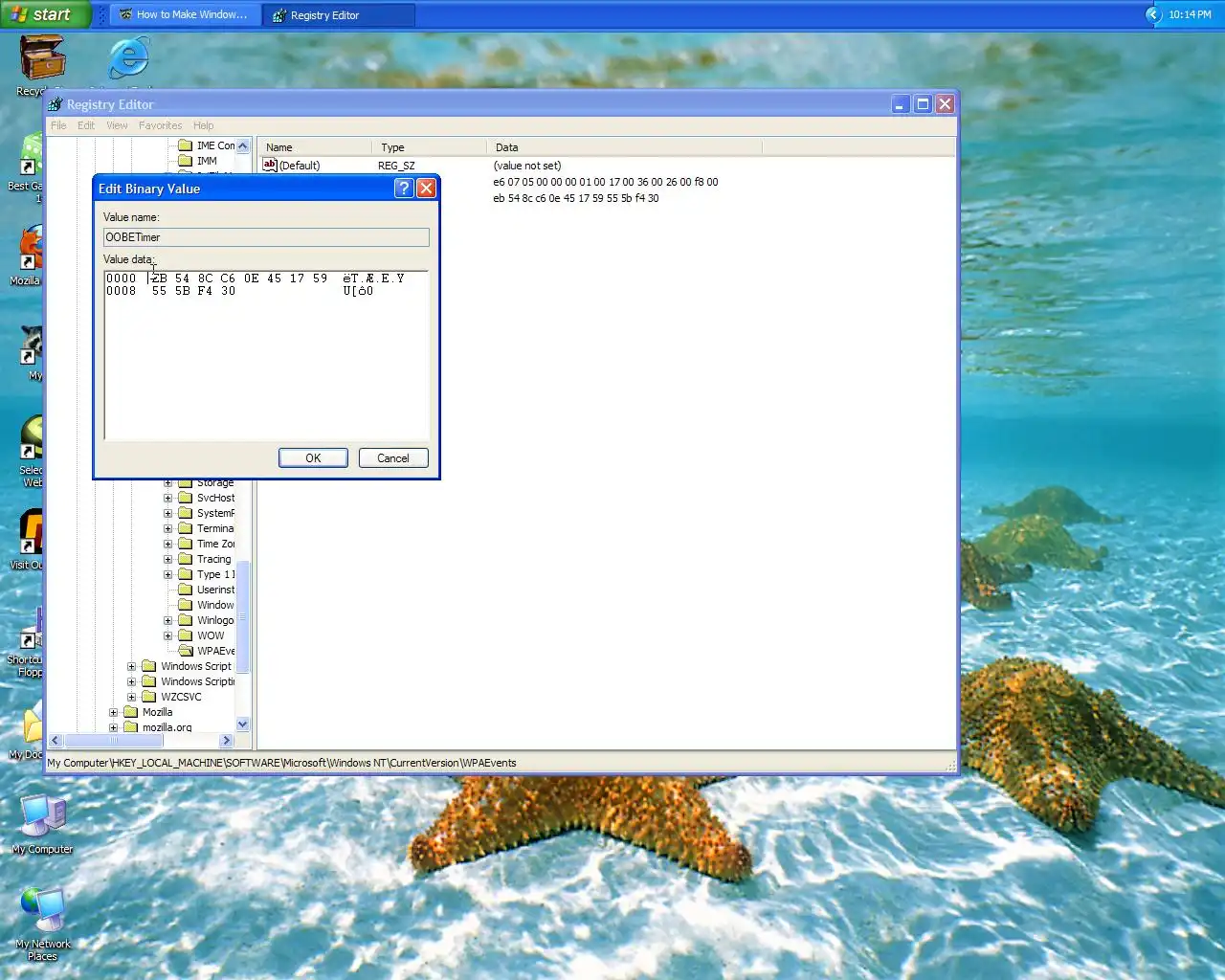
Task: Select the IMM folder icon in tree
Action: 186,161
